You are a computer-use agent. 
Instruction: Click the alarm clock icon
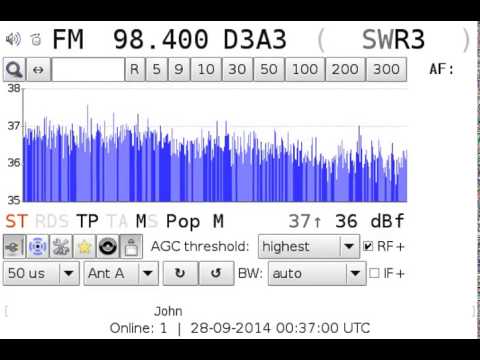point(36,39)
